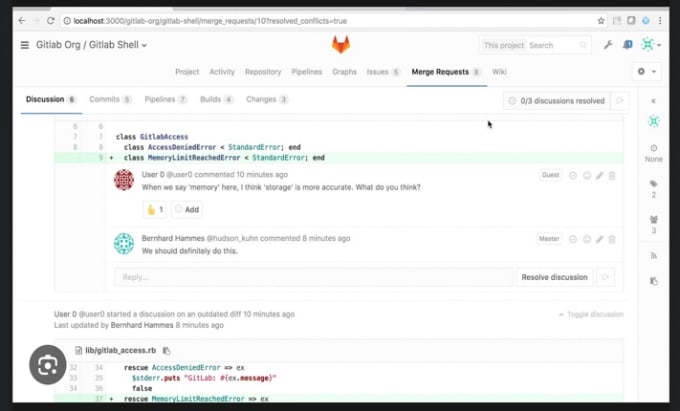The height and width of the screenshot is (411, 680).
Task: Open the Repository tab
Action: click(263, 72)
